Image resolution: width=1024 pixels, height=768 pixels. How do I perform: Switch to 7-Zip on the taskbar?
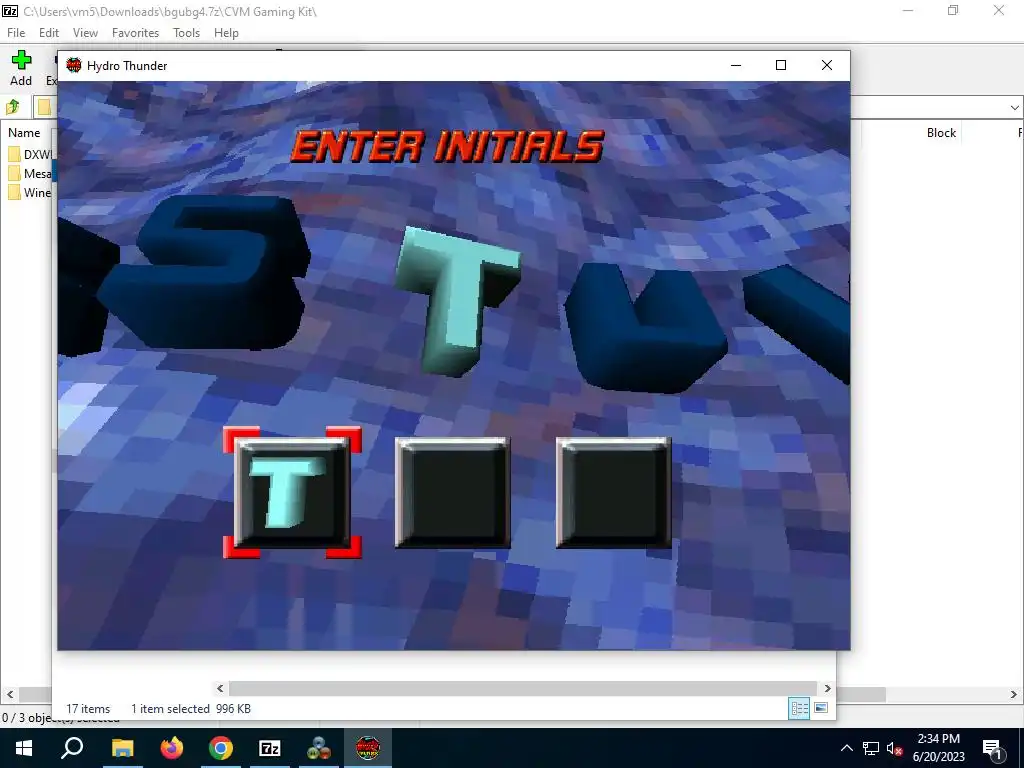pyautogui.click(x=270, y=748)
